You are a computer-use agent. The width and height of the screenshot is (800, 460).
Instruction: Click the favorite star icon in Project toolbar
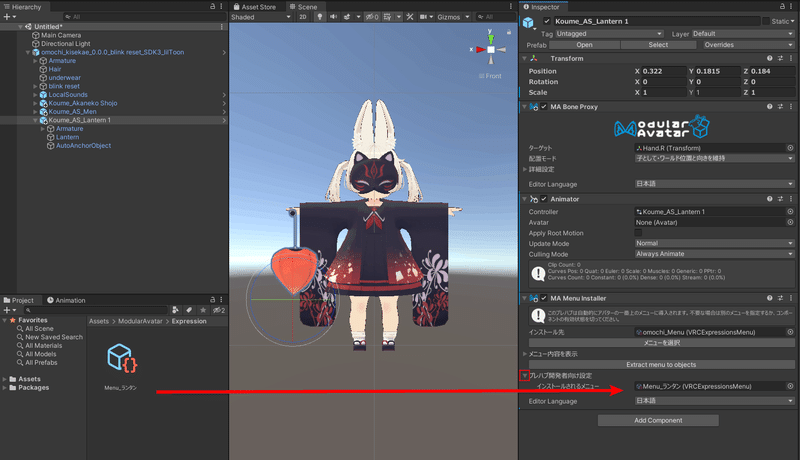[203, 310]
